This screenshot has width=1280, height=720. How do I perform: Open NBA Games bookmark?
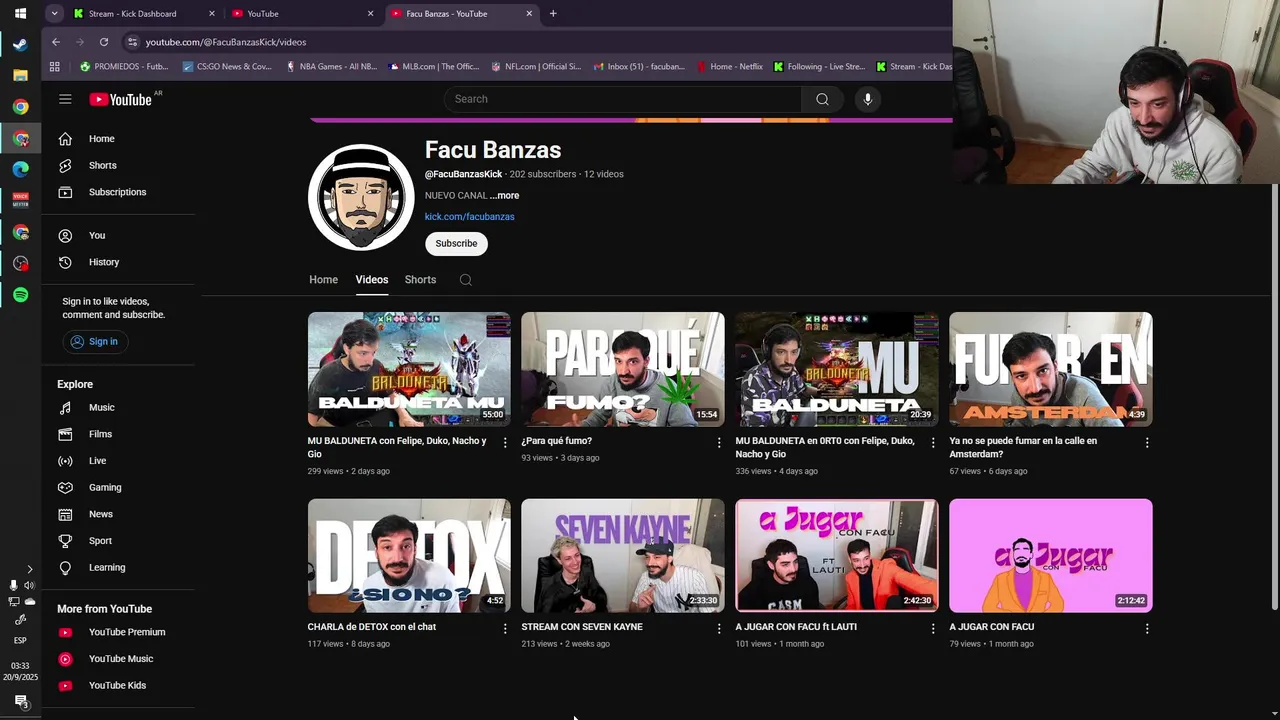331,66
